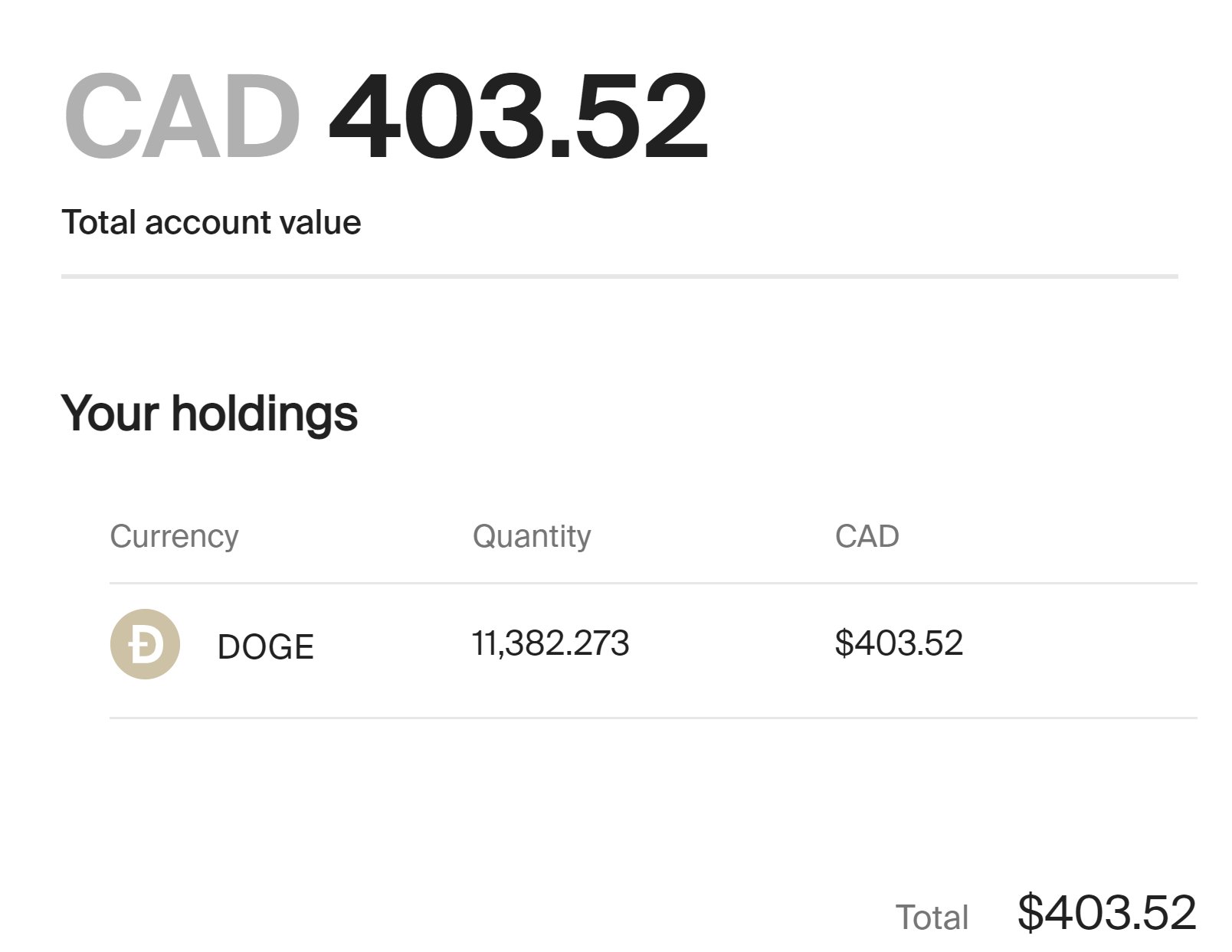Click the gray 'Total' label at bottom
Image resolution: width=1232 pixels, height=952 pixels.
click(x=932, y=918)
